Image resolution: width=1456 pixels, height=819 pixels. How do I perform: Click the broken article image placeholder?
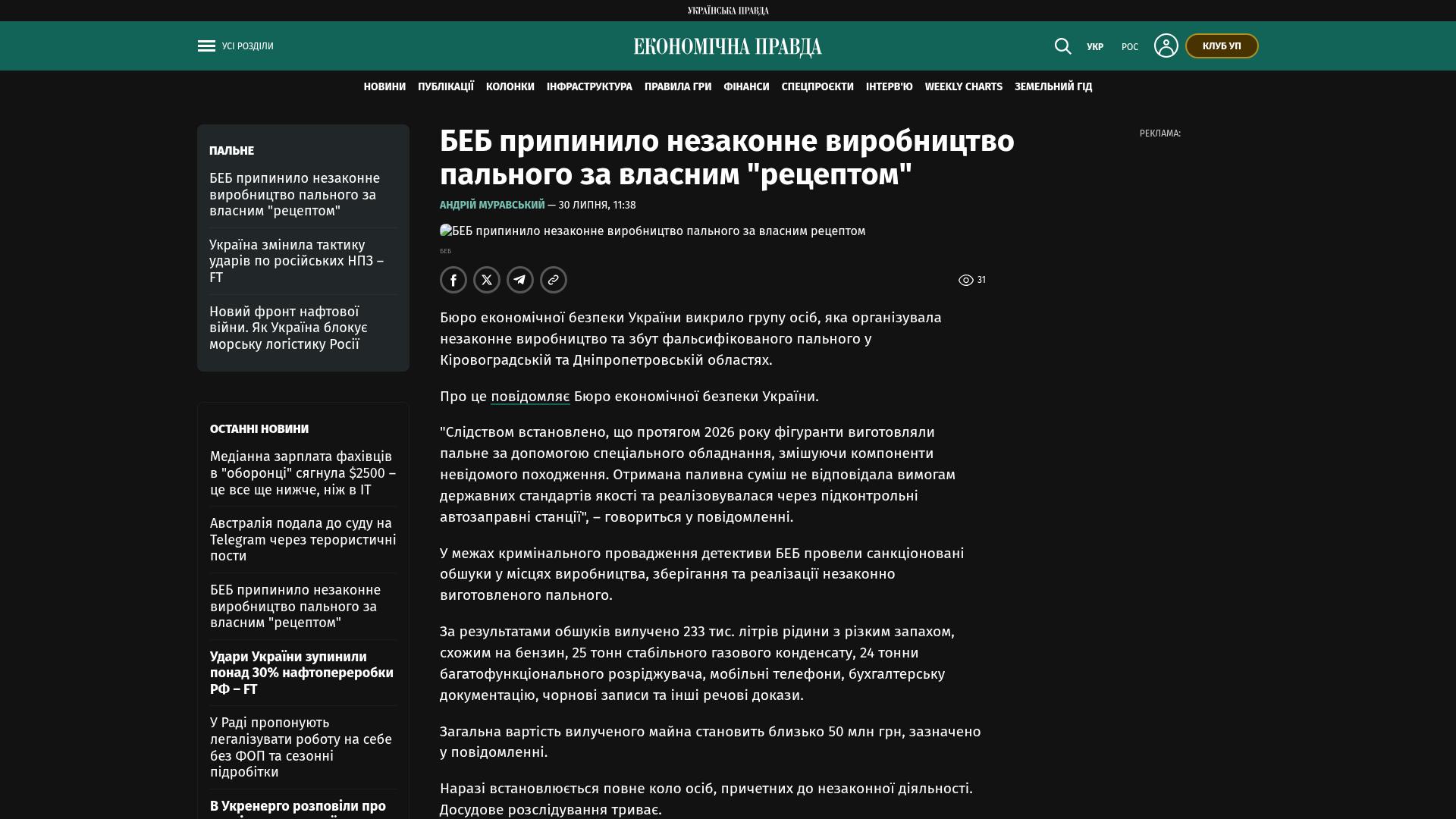click(652, 231)
